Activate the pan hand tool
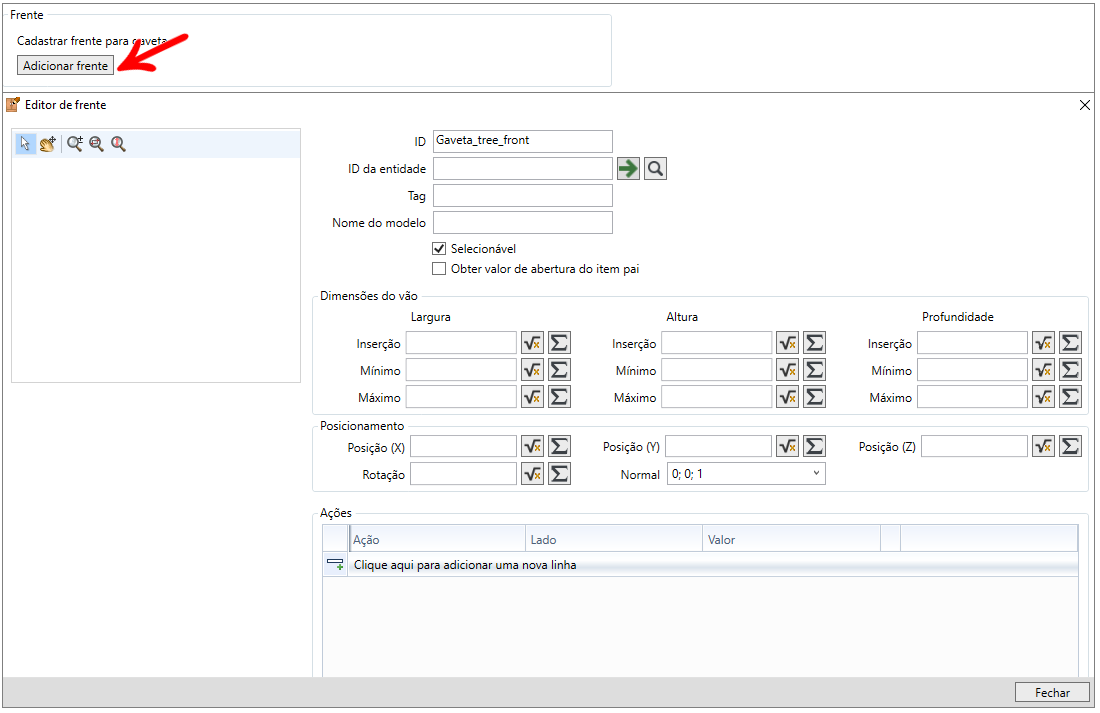This screenshot has height=713, width=1100. [48, 144]
